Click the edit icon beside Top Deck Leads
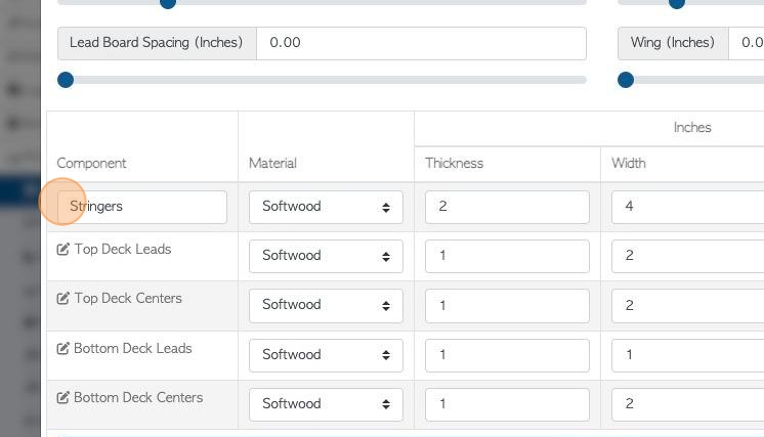Viewport: 764px width, 437px height. [x=63, y=249]
